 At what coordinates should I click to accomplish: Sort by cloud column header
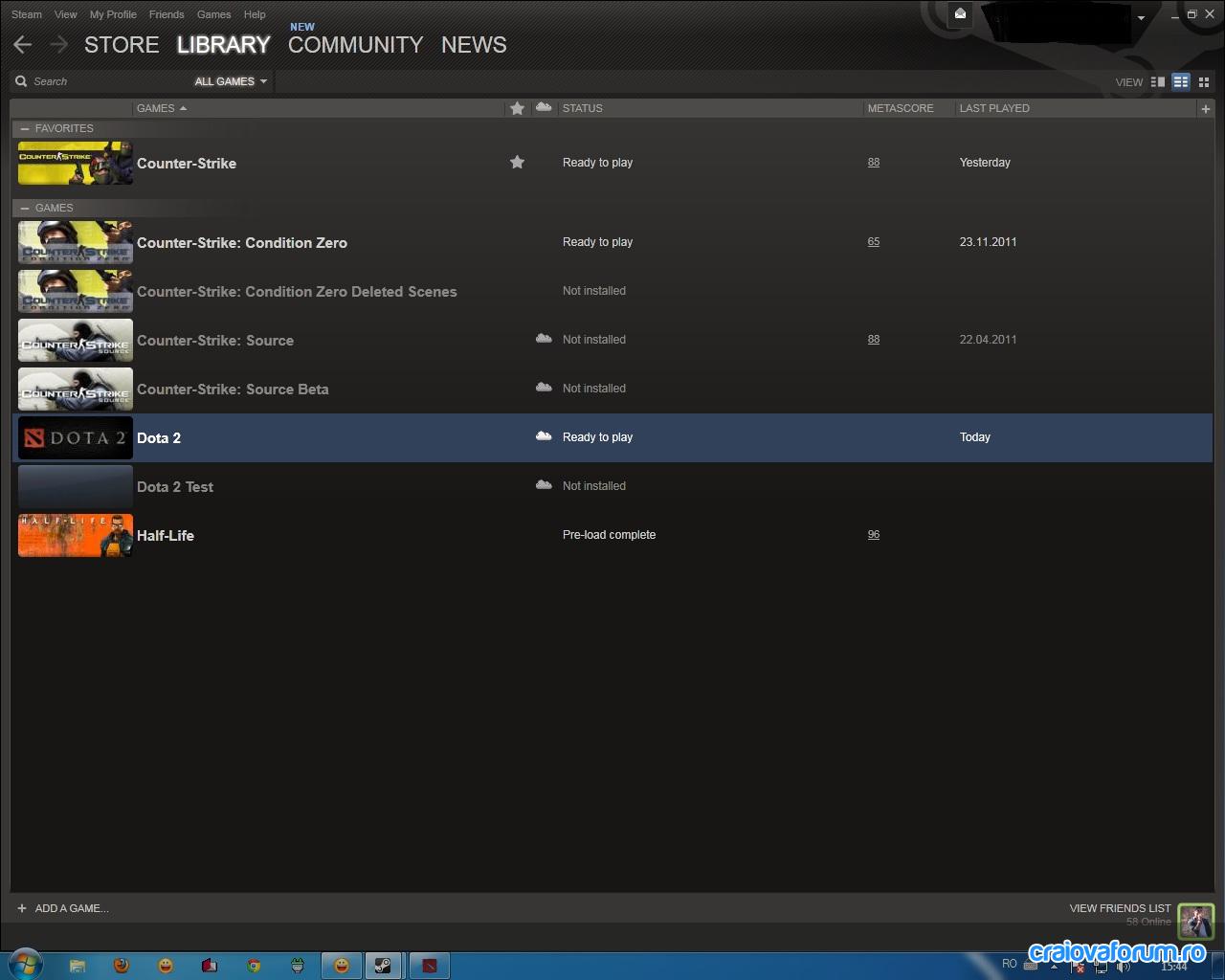[x=544, y=107]
